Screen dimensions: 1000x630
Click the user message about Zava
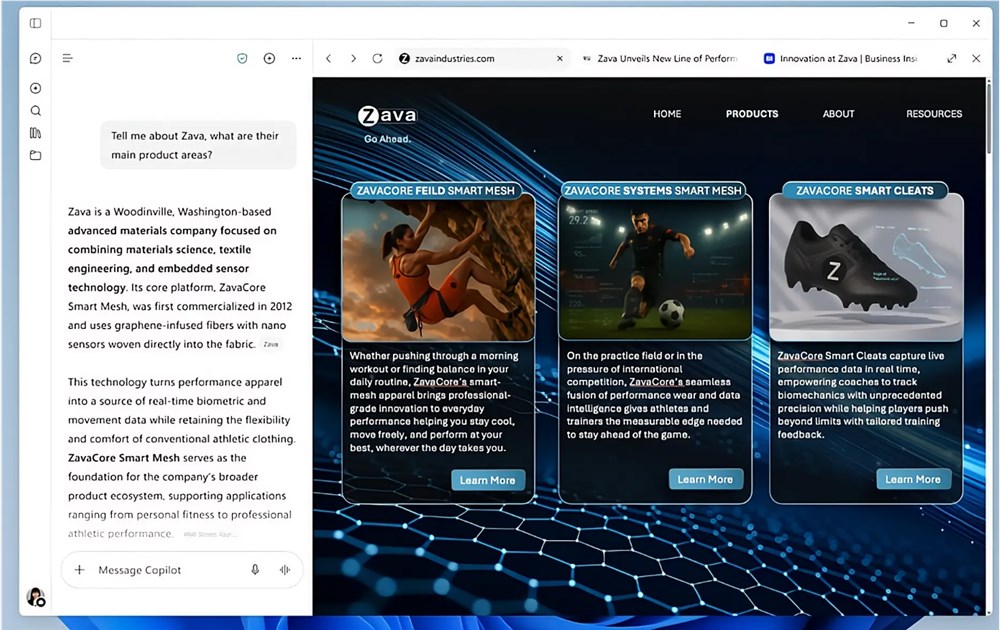pyautogui.click(x=198, y=145)
